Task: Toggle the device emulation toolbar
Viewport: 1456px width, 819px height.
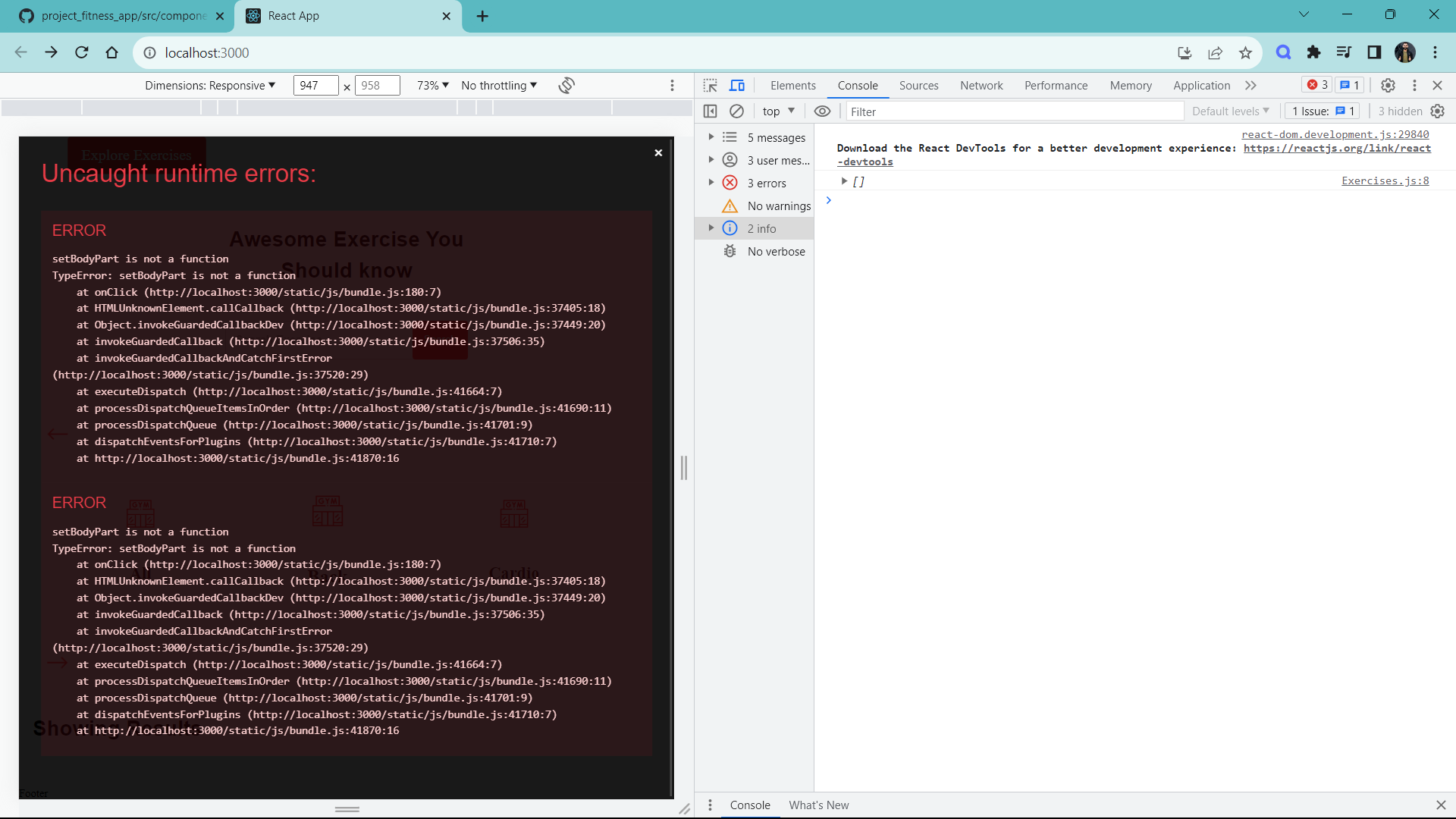Action: [737, 85]
